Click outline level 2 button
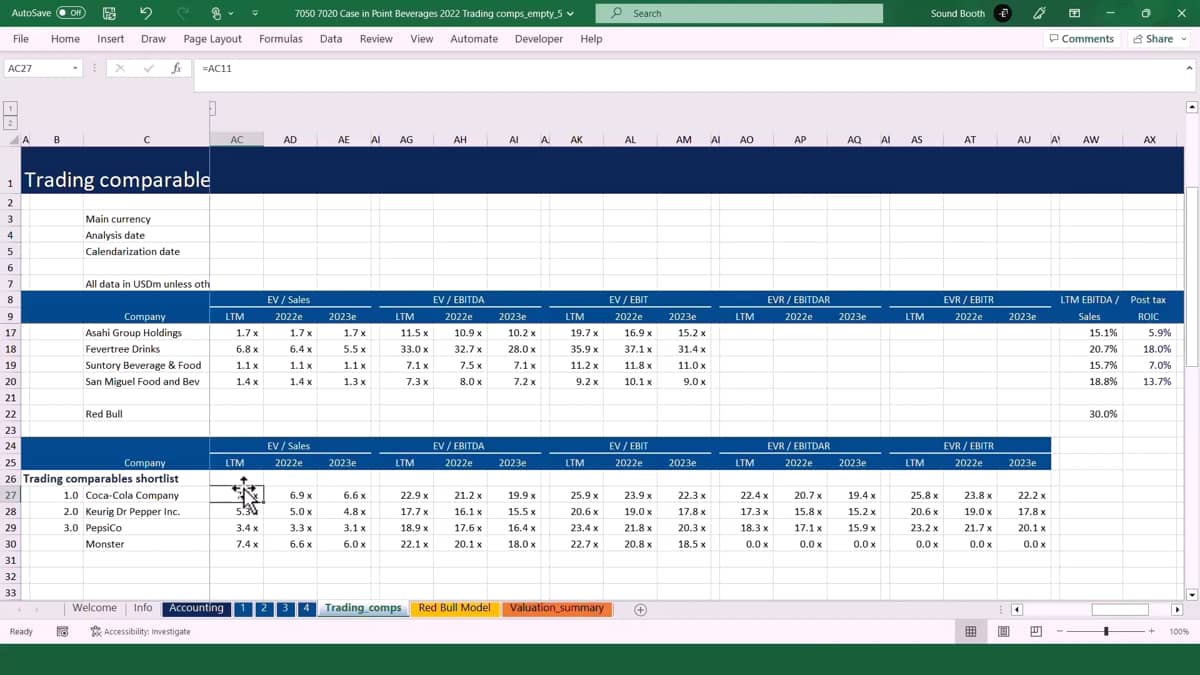The width and height of the screenshot is (1200, 675). tap(11, 122)
